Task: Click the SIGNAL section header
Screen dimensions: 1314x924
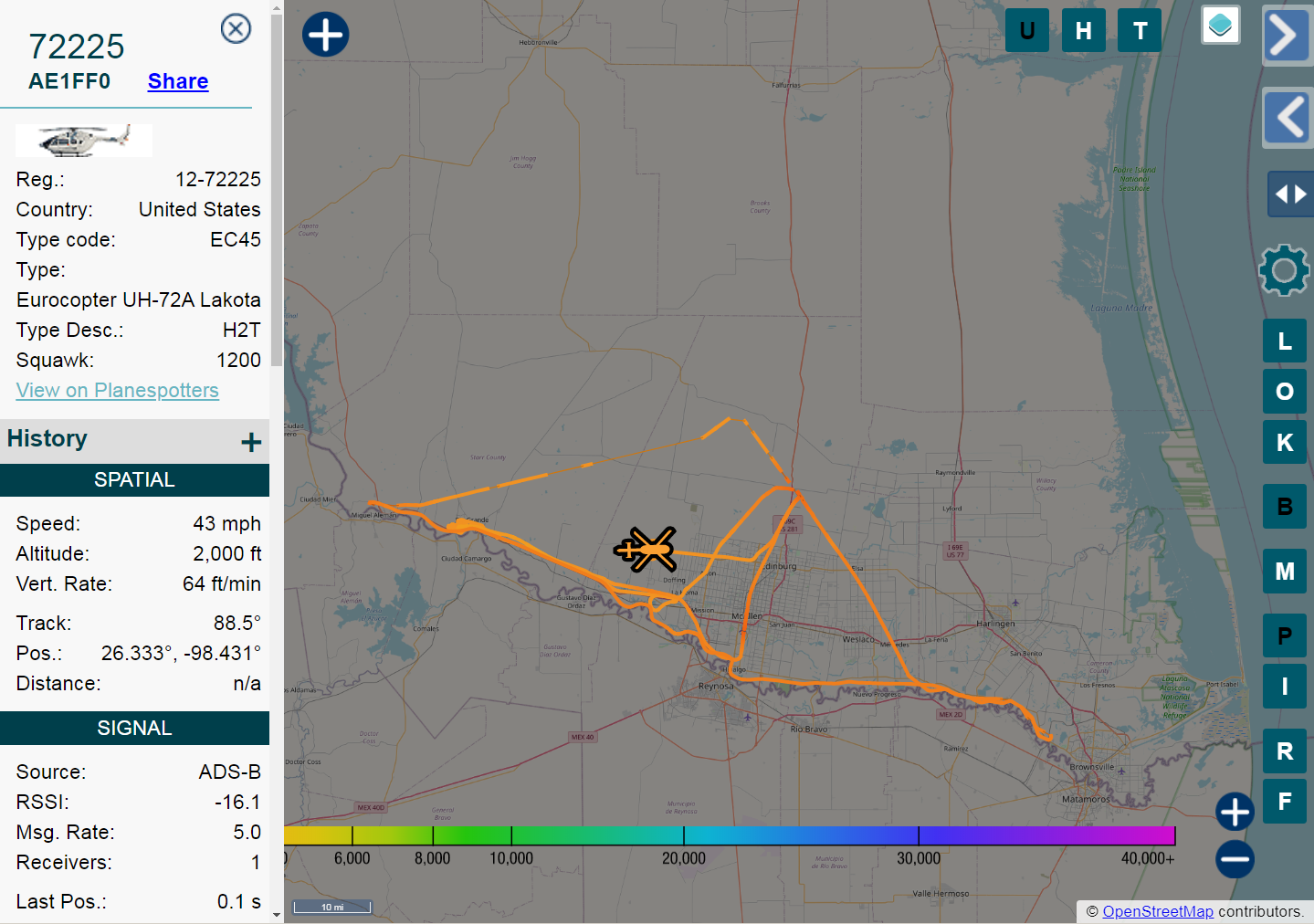Action: 134,729
